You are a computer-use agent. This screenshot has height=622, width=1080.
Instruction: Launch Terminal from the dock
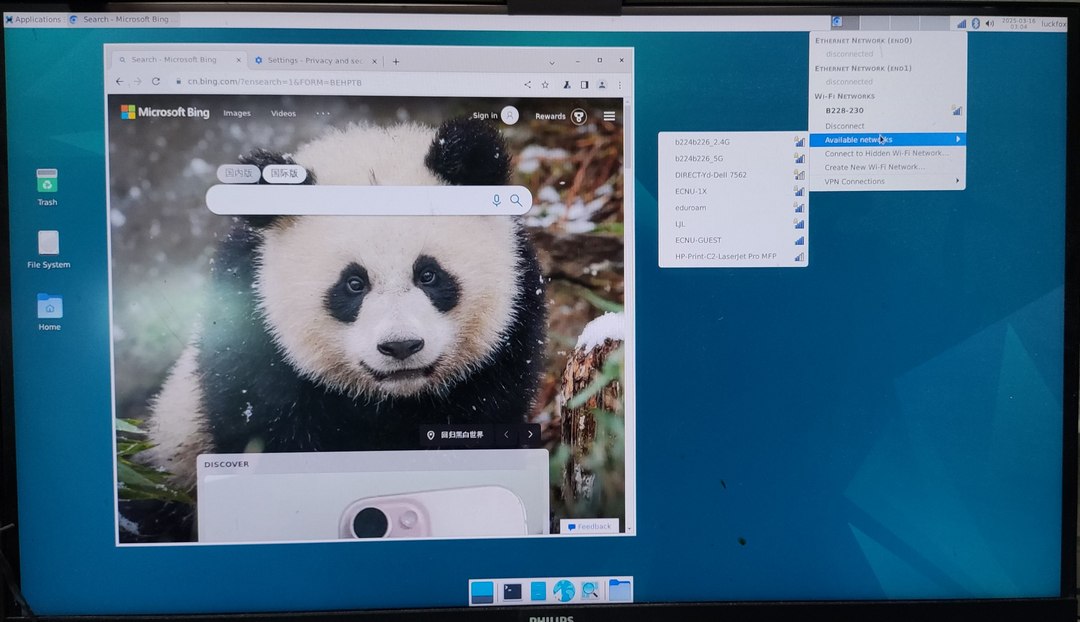512,591
